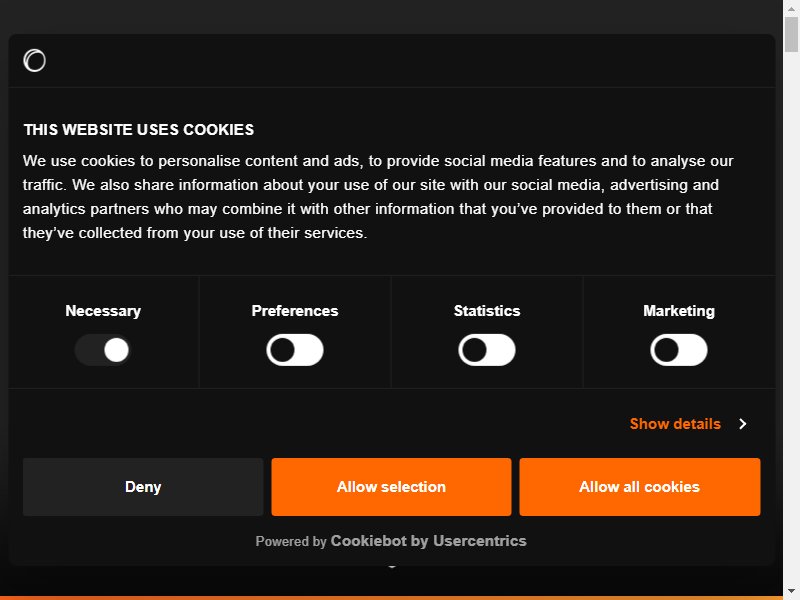Select the Marketing category label
Image resolution: width=800 pixels, height=600 pixels.
click(679, 311)
